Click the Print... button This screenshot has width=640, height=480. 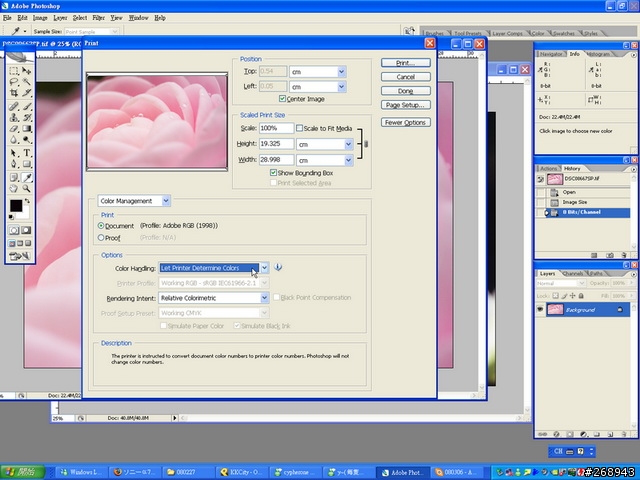click(405, 63)
